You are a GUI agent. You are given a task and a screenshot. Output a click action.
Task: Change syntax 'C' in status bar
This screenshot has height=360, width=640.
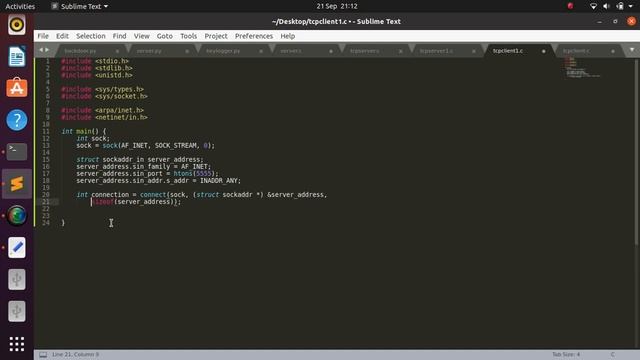[x=612, y=354]
